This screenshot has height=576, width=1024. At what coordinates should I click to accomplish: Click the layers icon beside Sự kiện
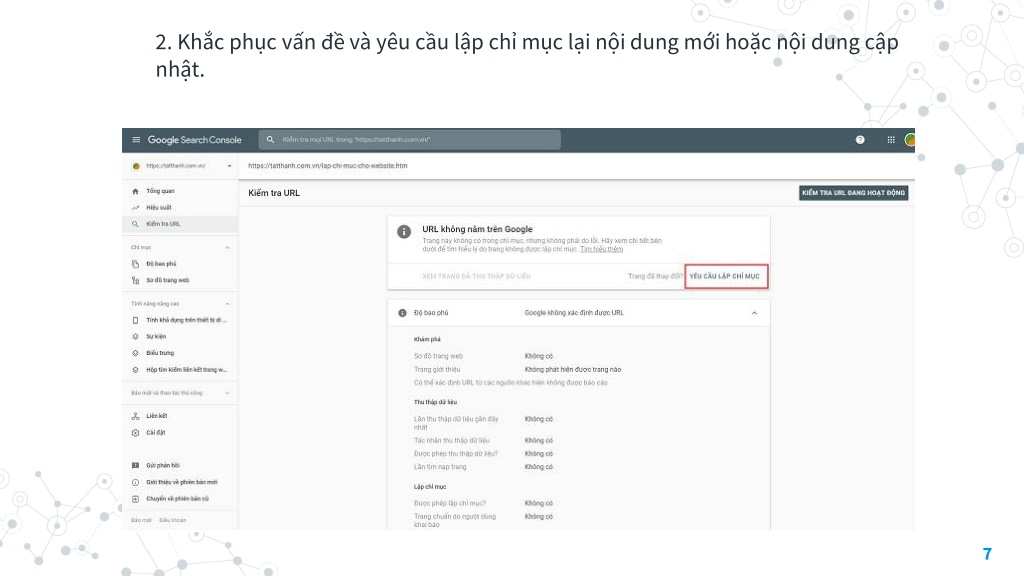click(135, 336)
